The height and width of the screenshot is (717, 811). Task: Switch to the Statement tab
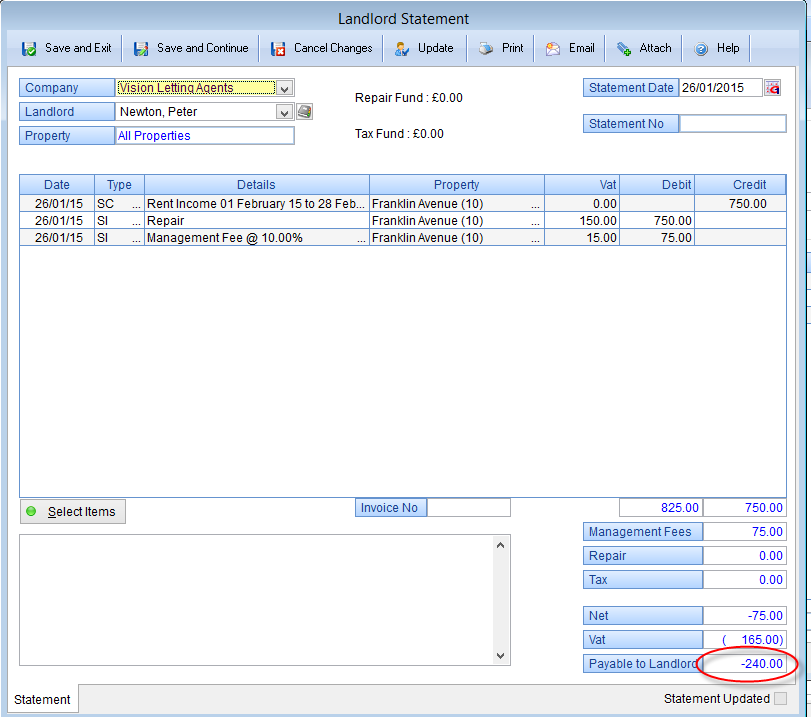tap(42, 700)
